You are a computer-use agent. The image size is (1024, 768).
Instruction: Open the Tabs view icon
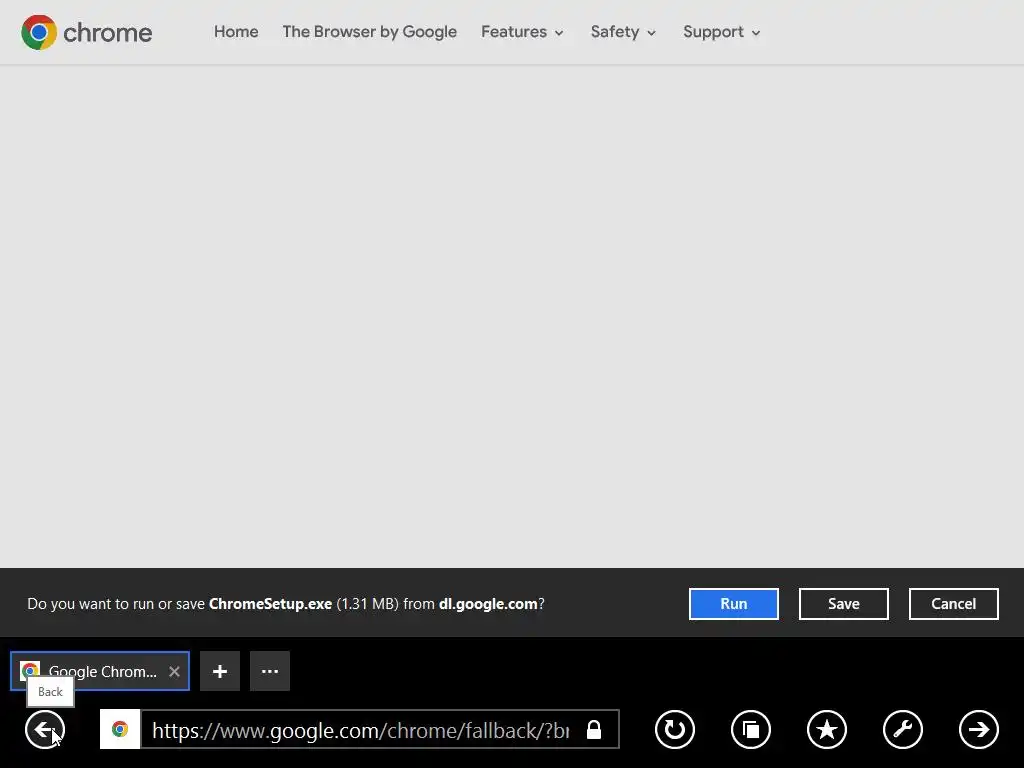(x=751, y=729)
